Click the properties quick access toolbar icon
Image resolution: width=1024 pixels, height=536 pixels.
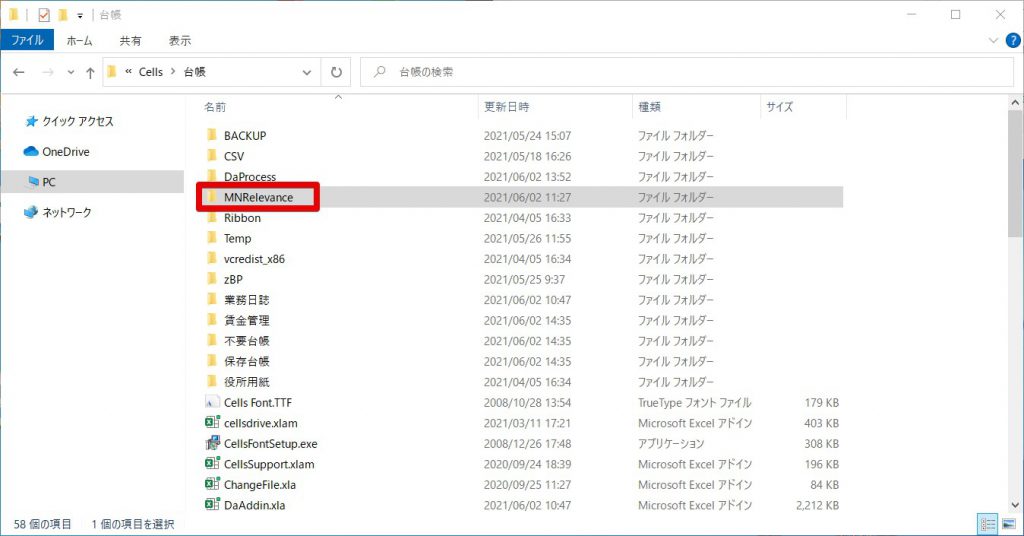click(44, 14)
